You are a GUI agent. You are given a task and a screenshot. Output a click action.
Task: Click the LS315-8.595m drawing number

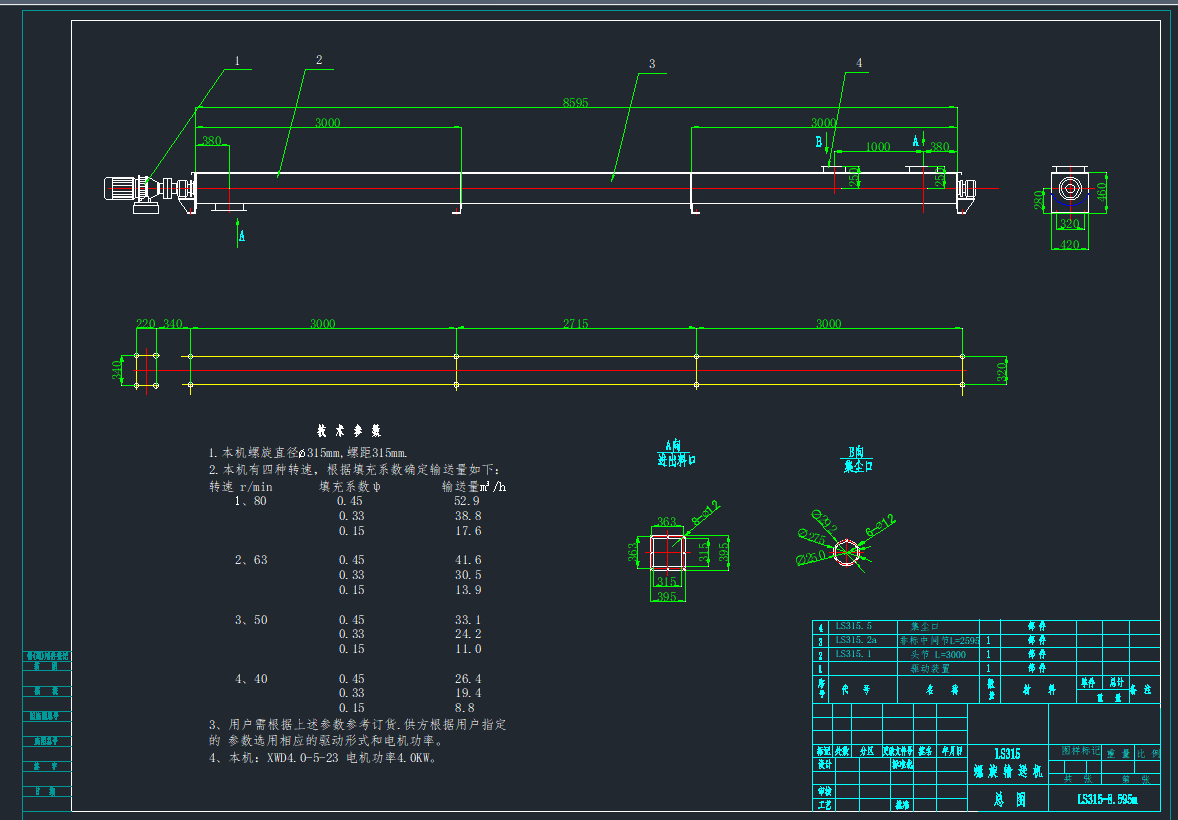click(x=1105, y=799)
